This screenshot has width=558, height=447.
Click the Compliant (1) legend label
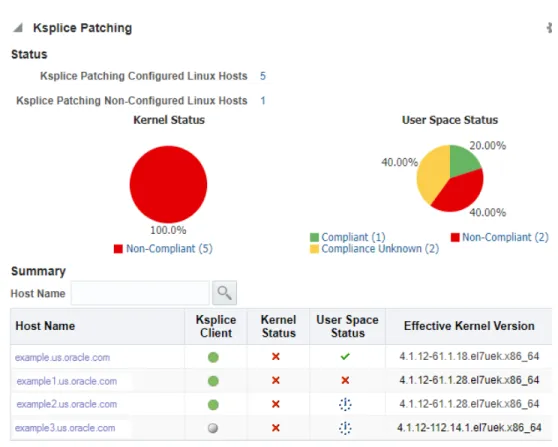(x=353, y=237)
